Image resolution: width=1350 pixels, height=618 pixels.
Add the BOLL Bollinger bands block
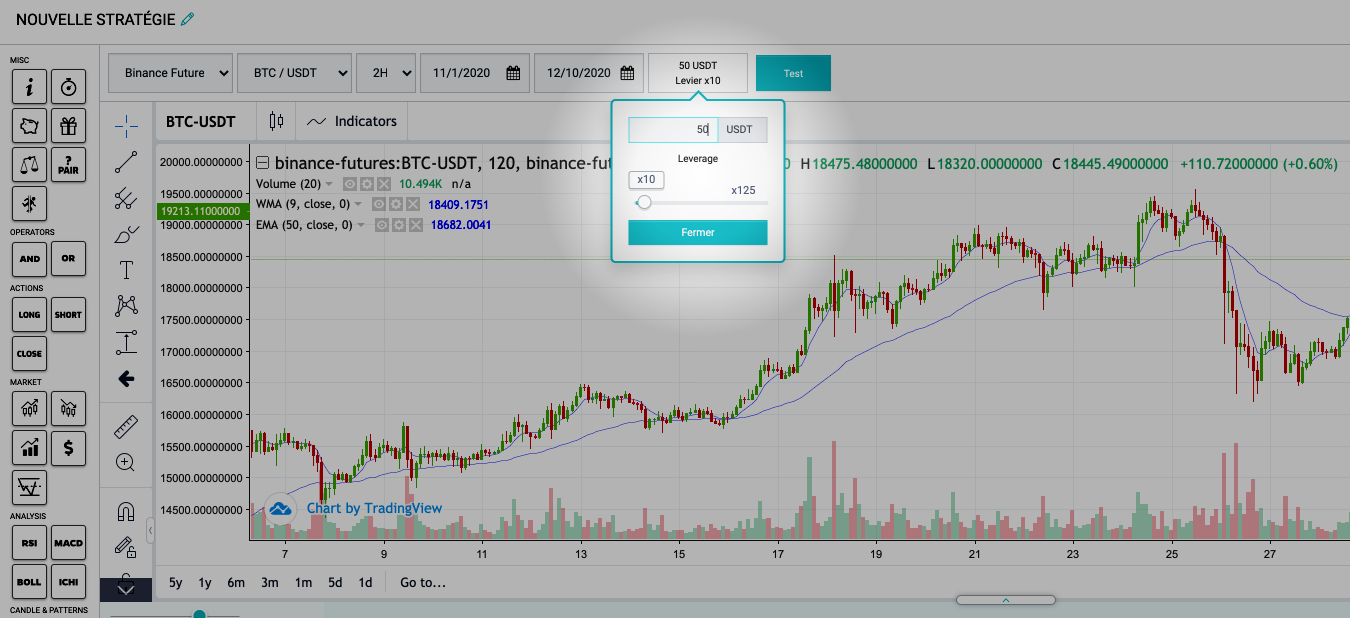(x=30, y=582)
